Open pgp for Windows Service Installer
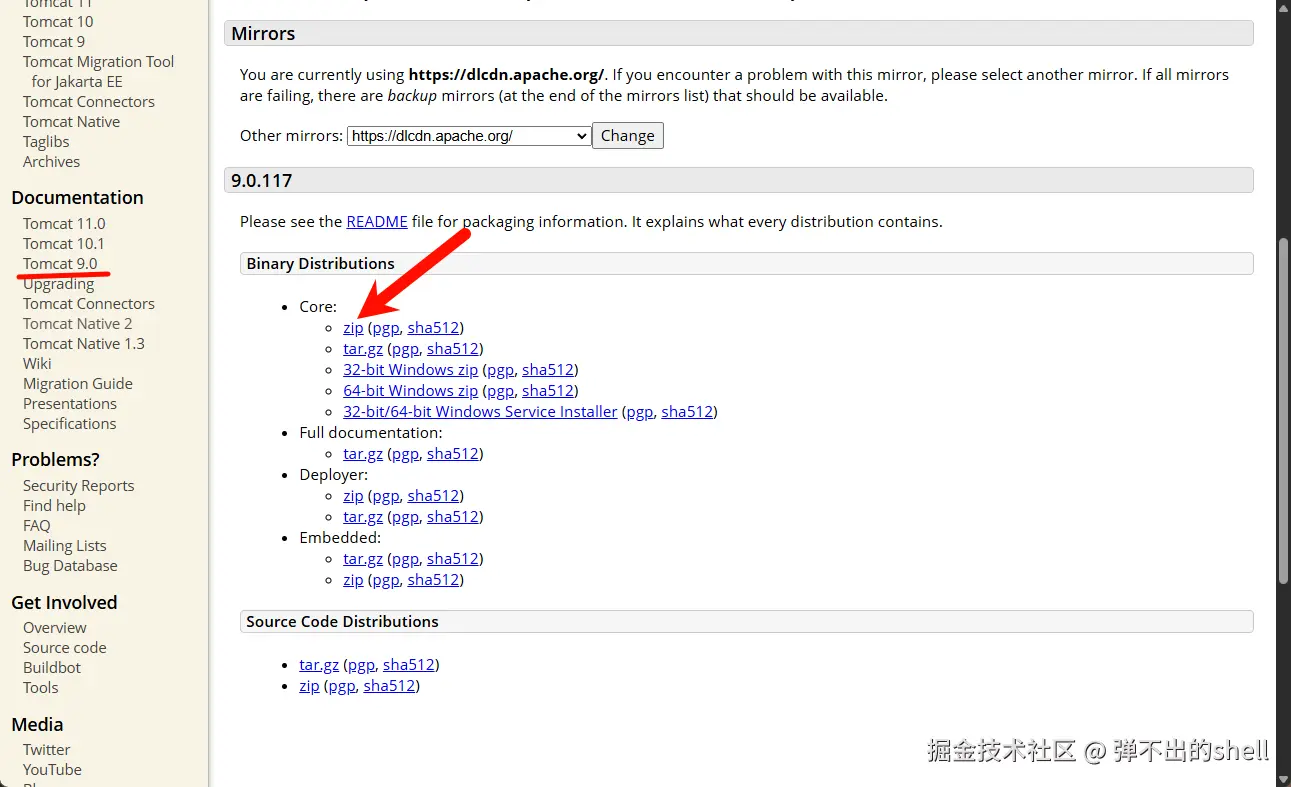The width and height of the screenshot is (1291, 787). point(640,412)
